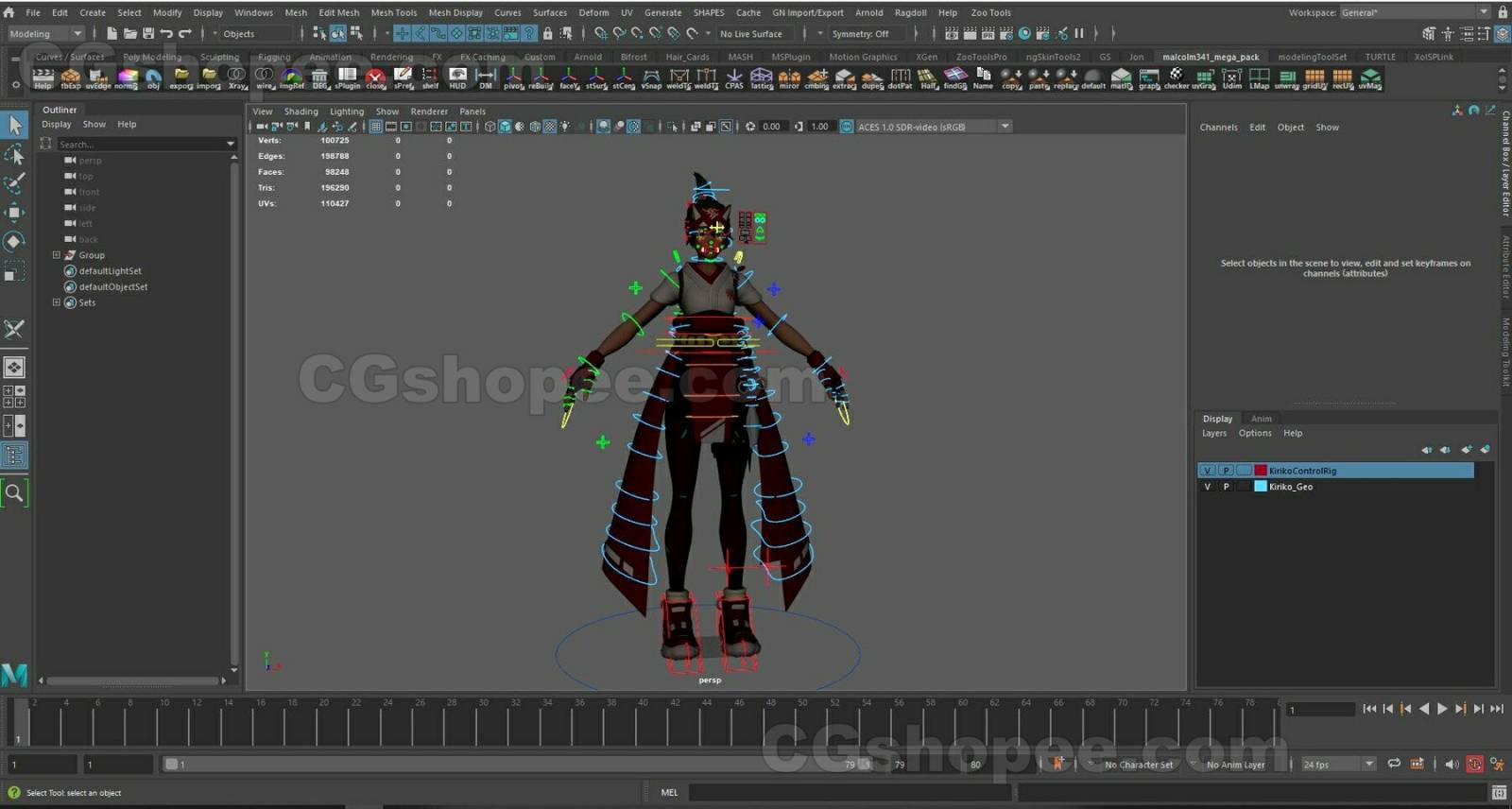This screenshot has height=809, width=1512.
Task: Select the Paint Selection tool
Action: [14, 182]
